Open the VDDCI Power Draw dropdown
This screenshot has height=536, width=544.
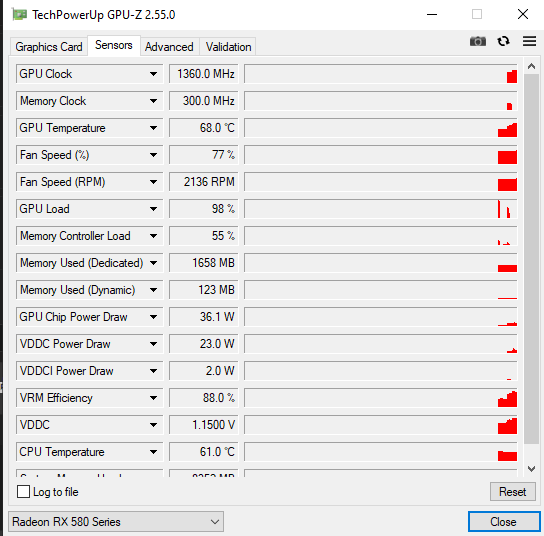pyautogui.click(x=89, y=371)
